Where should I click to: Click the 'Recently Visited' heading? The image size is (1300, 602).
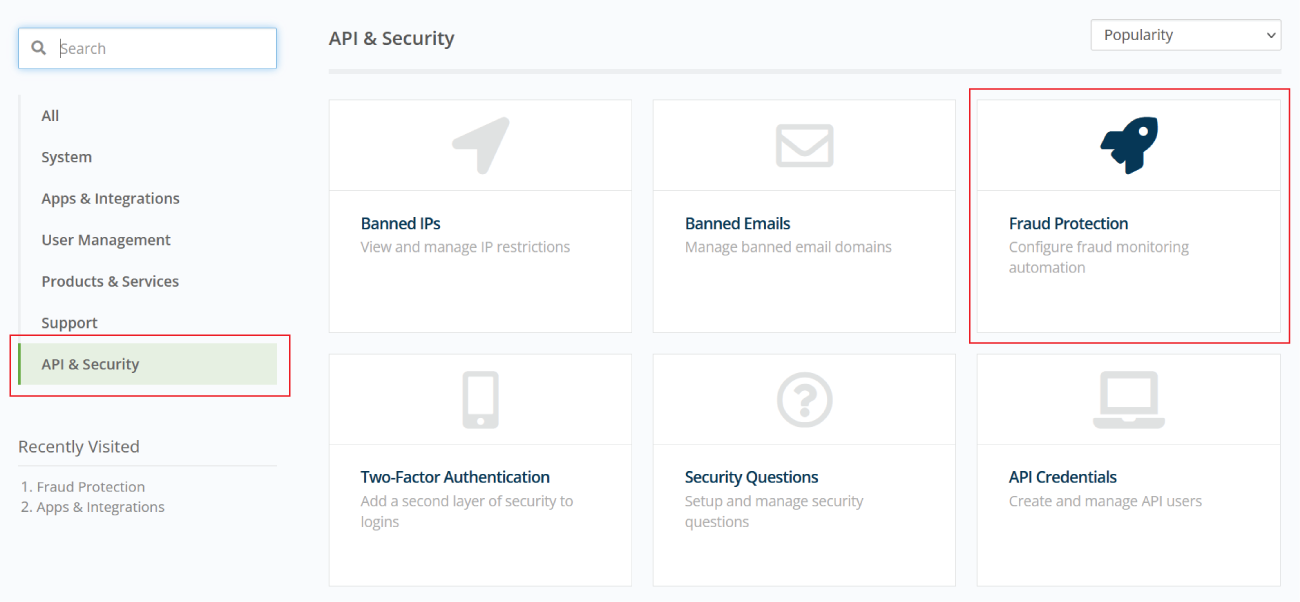[79, 447]
